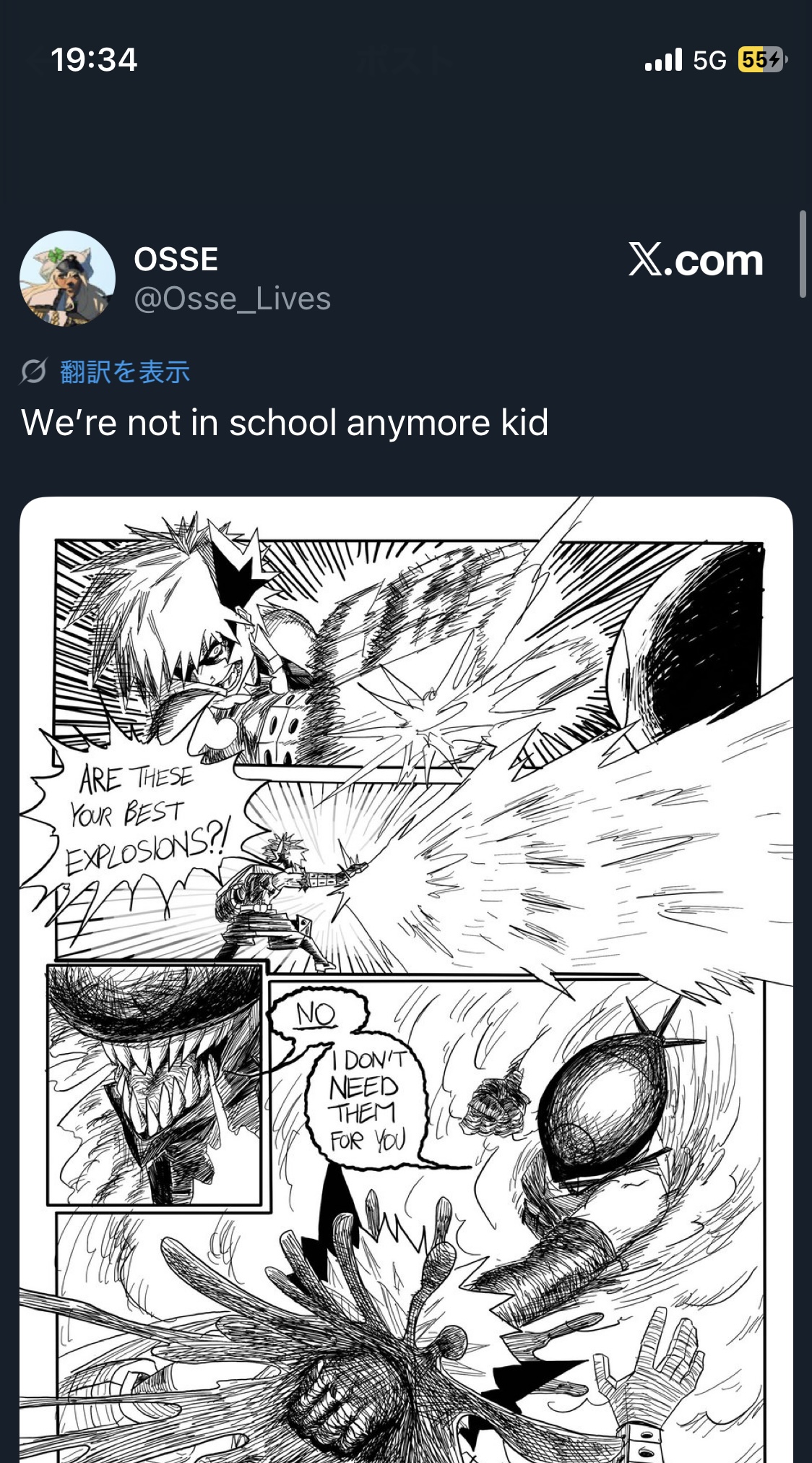
Task: Show translation via 翻訳を表示 link
Action: point(125,372)
